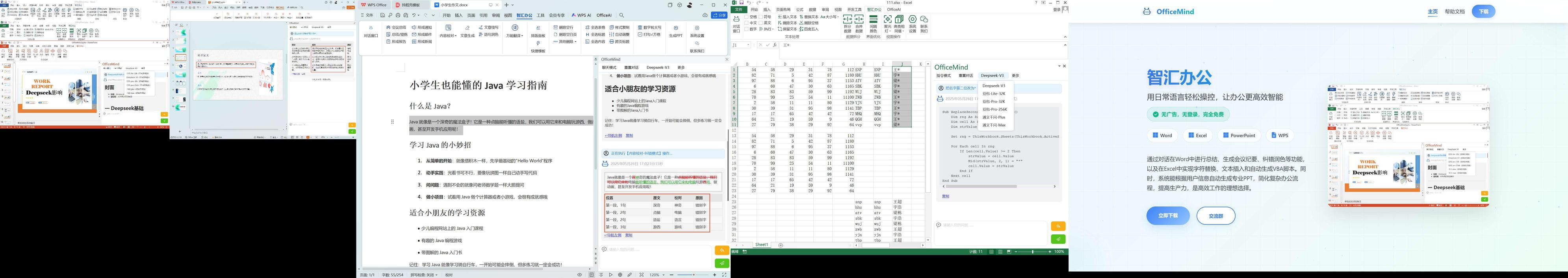Click 形成邮件 in WPS ribbon

point(423,35)
